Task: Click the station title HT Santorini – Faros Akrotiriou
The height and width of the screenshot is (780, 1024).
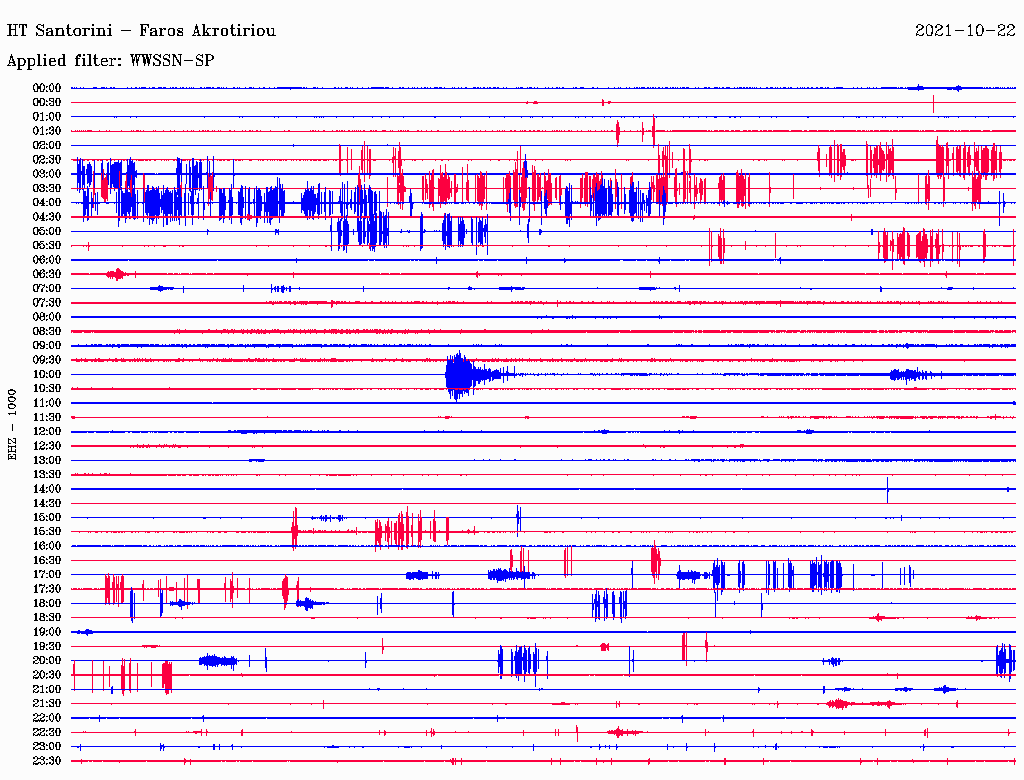Action: [x=141, y=31]
